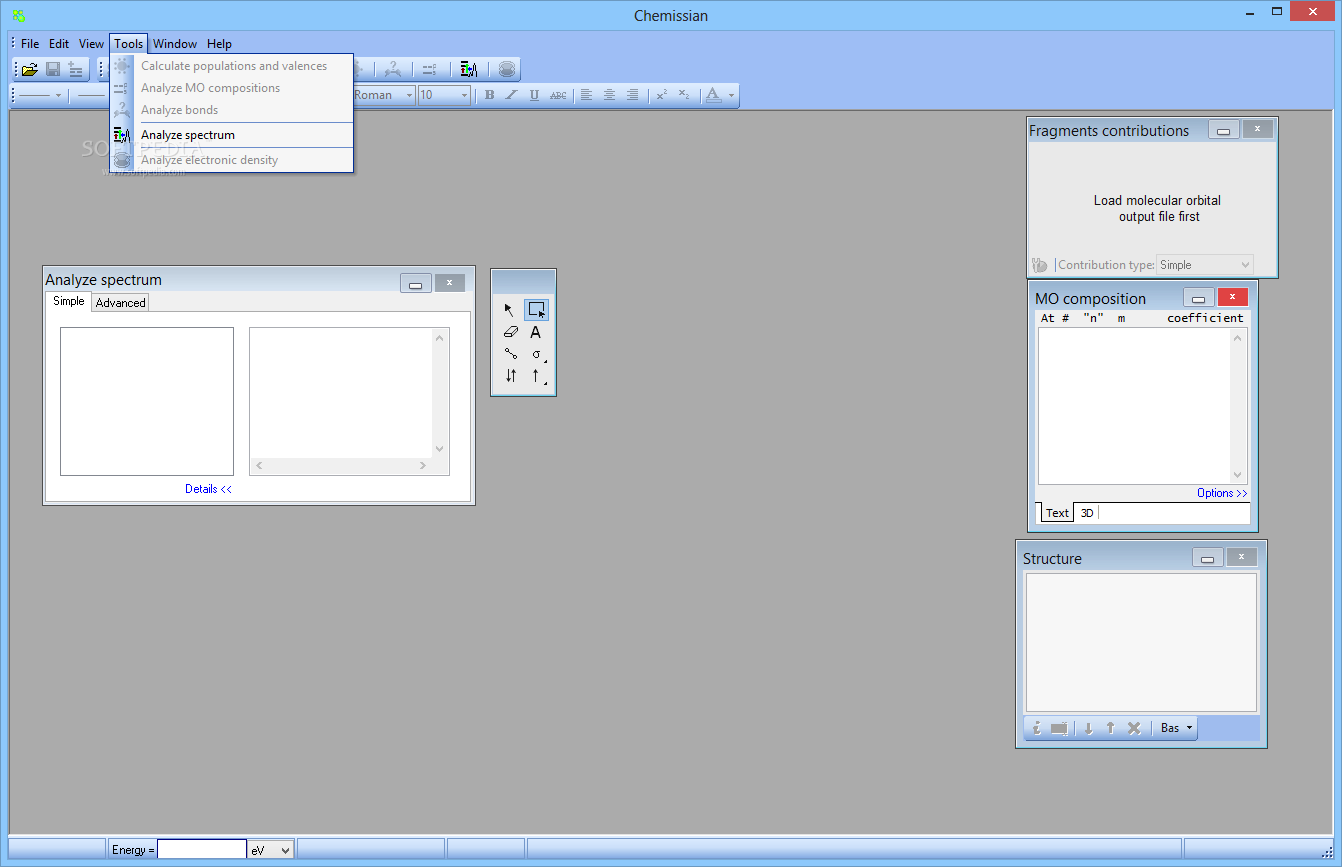Click the Energy input field
The height and width of the screenshot is (867, 1342).
tap(201, 850)
